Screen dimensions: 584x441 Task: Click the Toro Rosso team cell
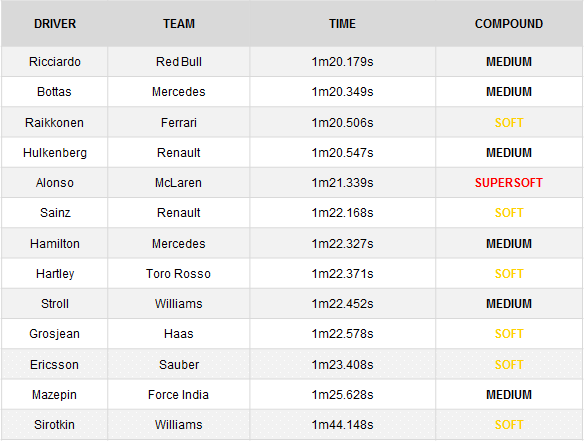(x=178, y=274)
